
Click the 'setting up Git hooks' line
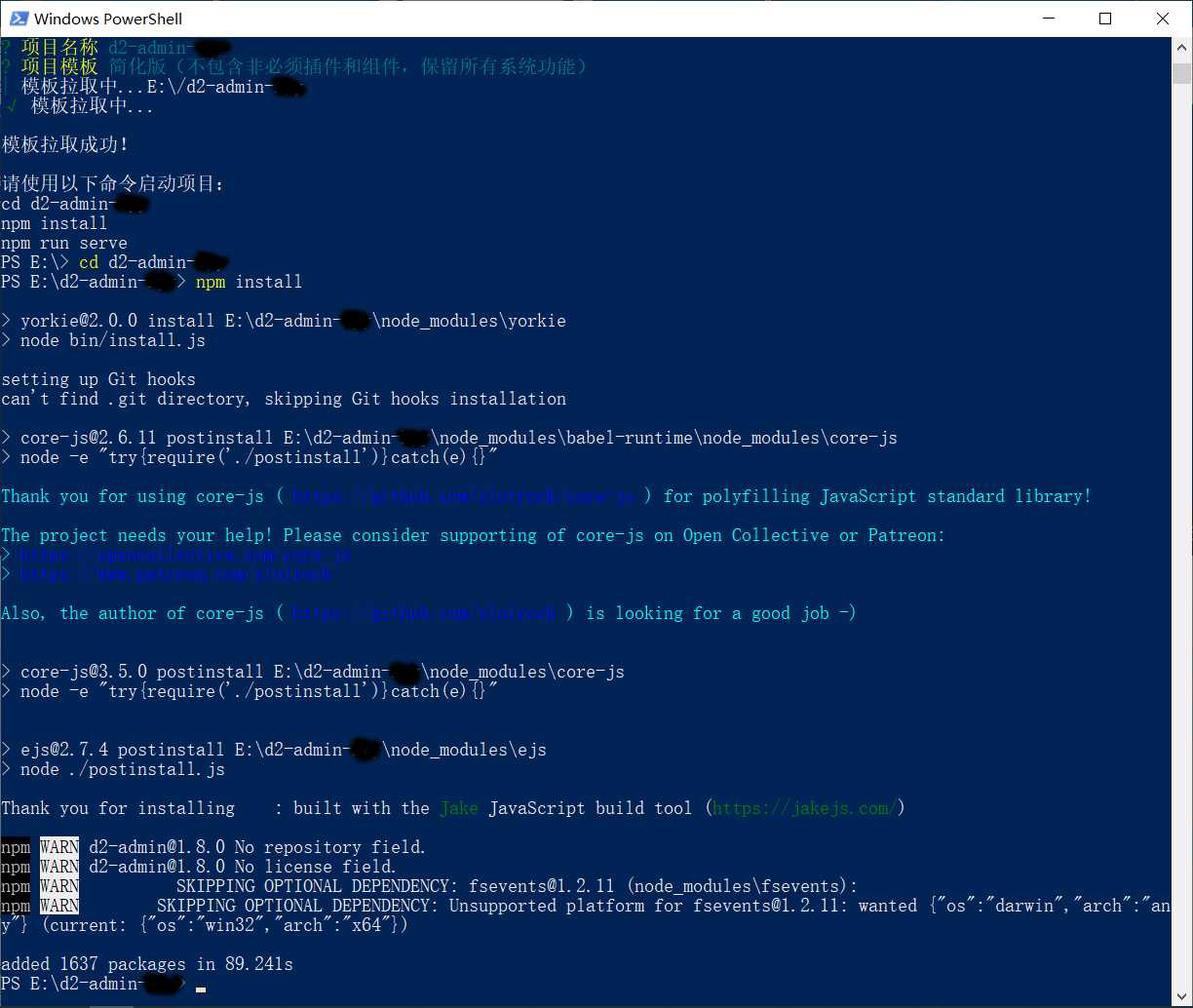coord(98,379)
